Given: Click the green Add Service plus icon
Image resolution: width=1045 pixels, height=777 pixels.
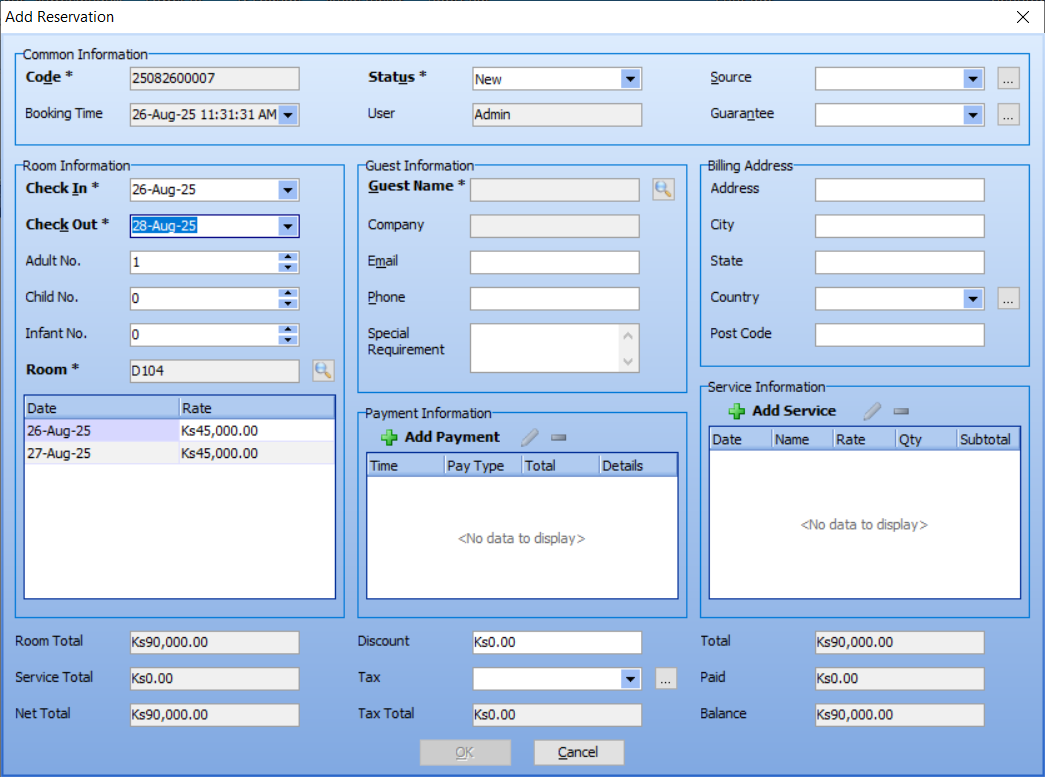Looking at the screenshot, I should pos(737,411).
